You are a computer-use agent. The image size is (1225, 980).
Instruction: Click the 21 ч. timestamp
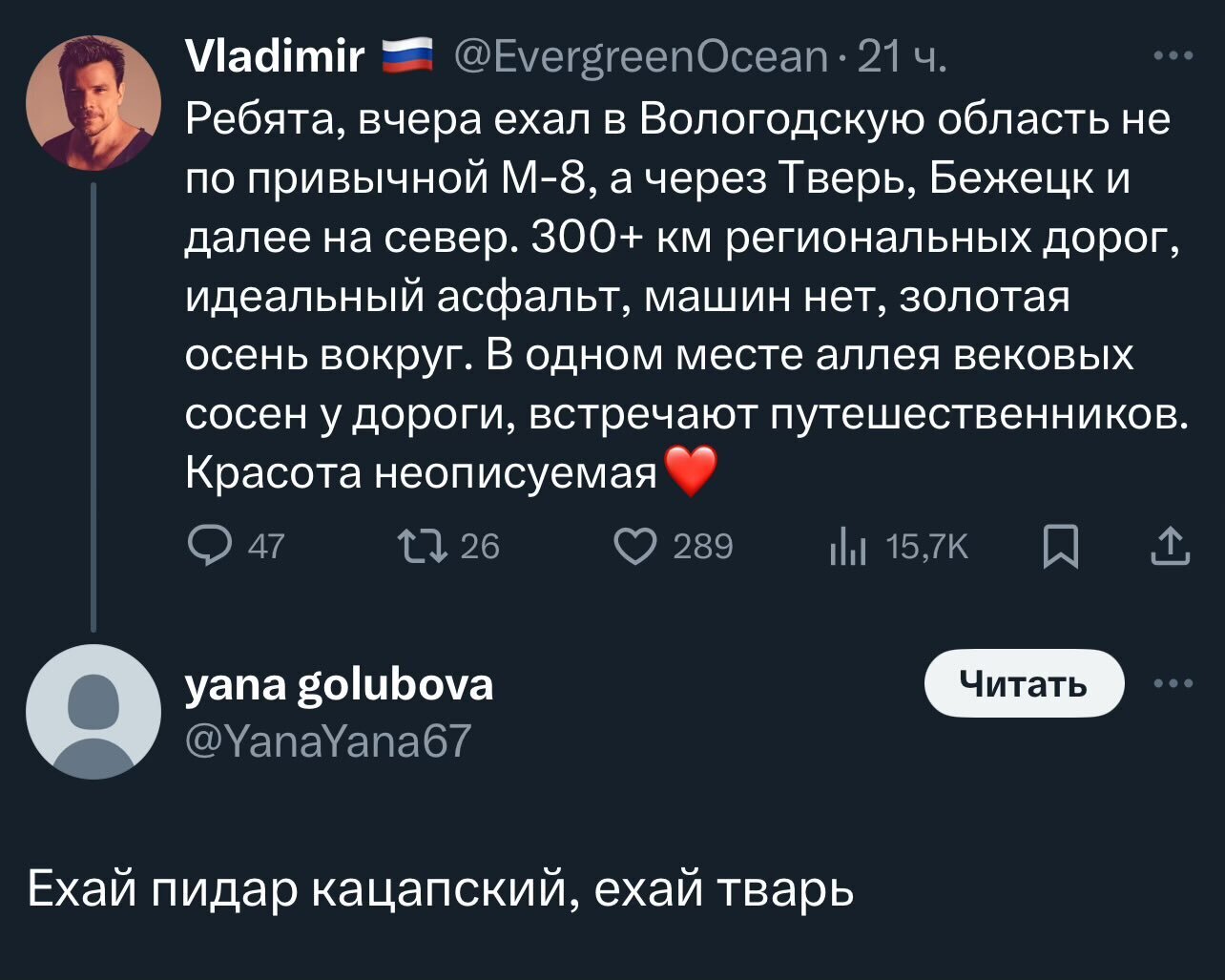[x=902, y=59]
